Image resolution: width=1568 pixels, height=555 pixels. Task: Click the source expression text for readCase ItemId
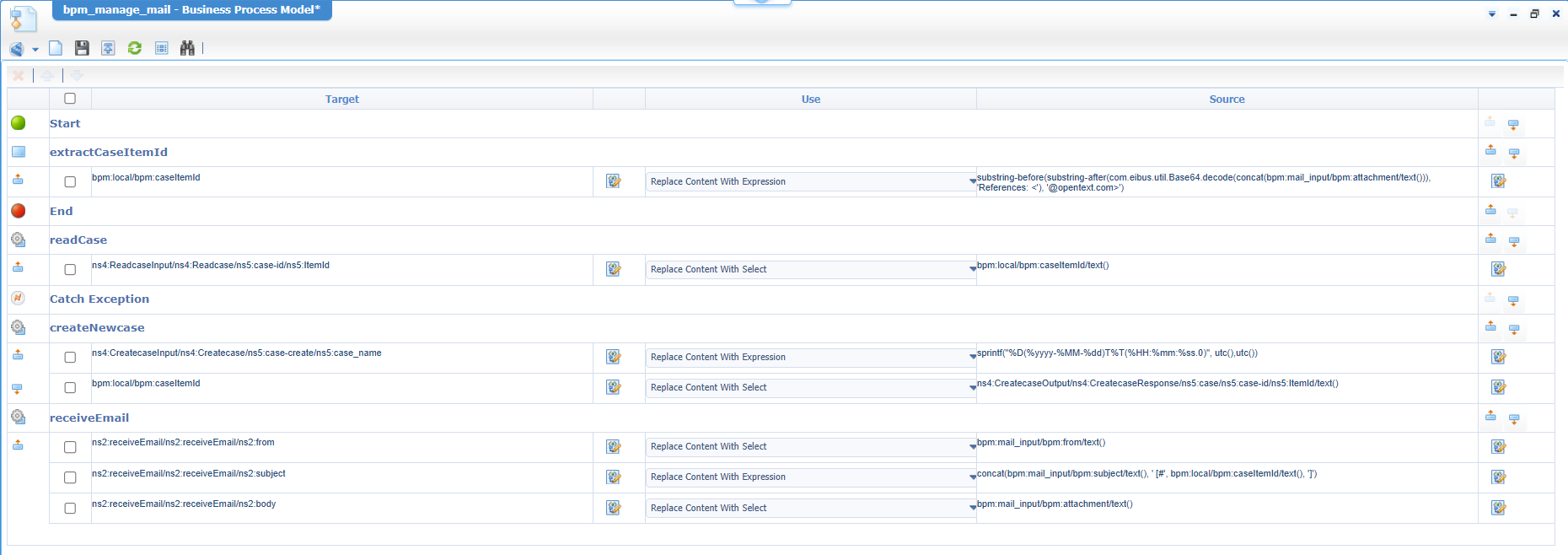(x=1043, y=265)
